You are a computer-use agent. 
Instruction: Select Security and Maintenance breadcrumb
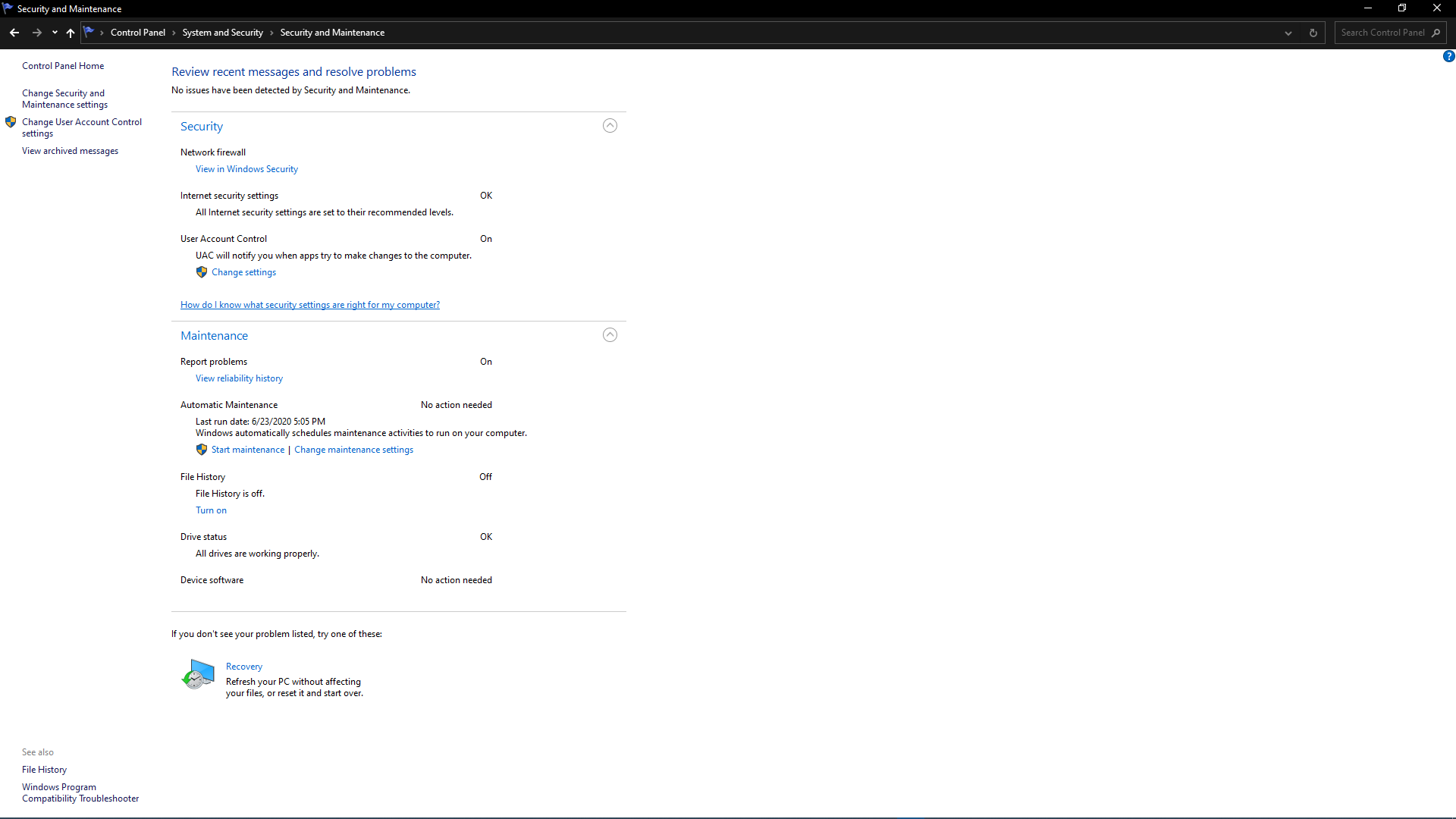(332, 33)
